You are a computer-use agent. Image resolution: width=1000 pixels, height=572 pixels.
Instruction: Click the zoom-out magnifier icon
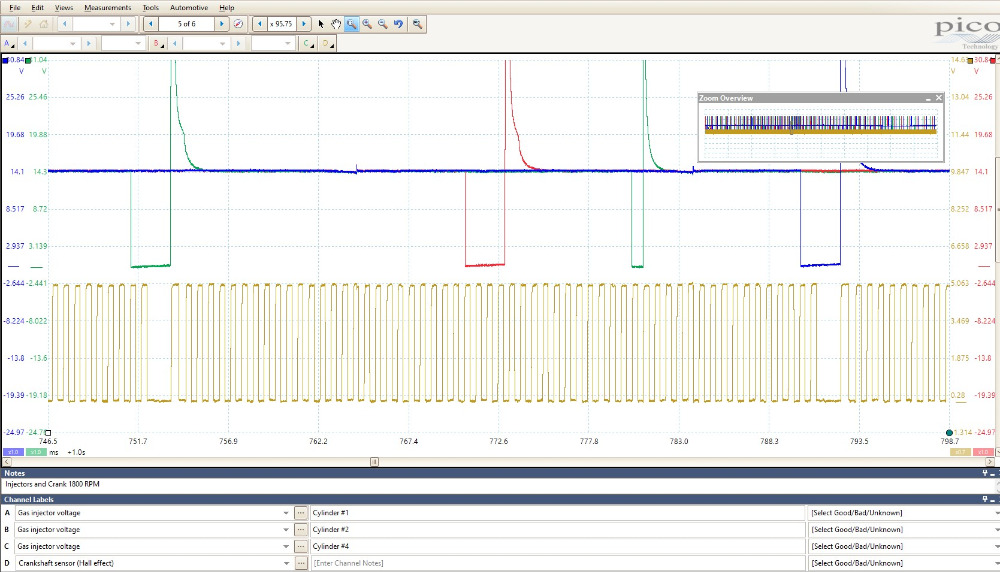(383, 23)
